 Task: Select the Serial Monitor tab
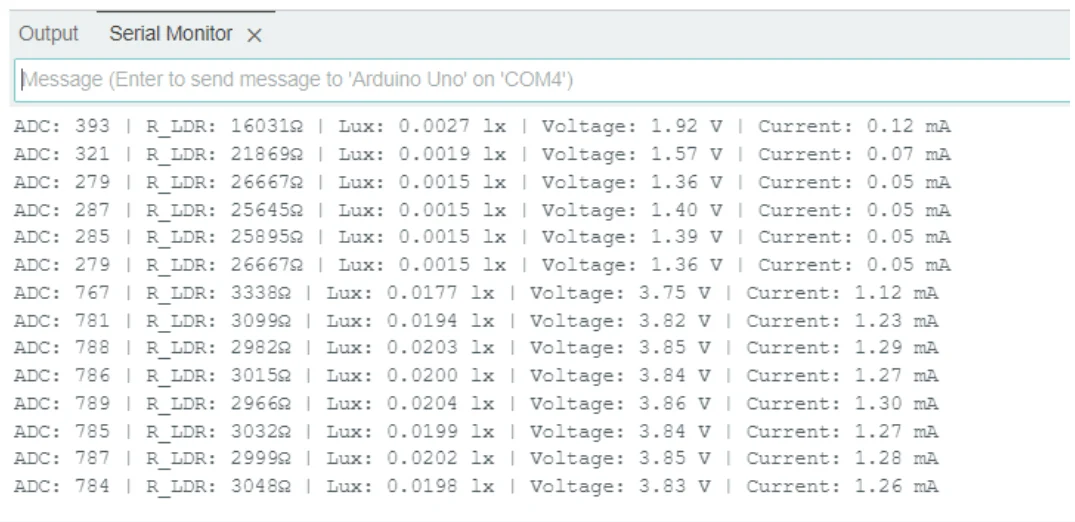170,34
